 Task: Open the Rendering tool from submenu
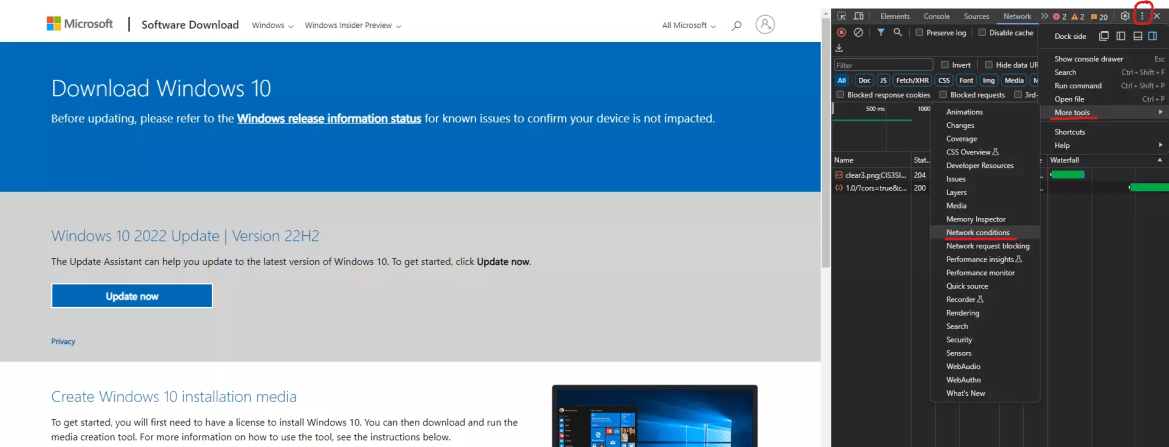tap(985, 313)
